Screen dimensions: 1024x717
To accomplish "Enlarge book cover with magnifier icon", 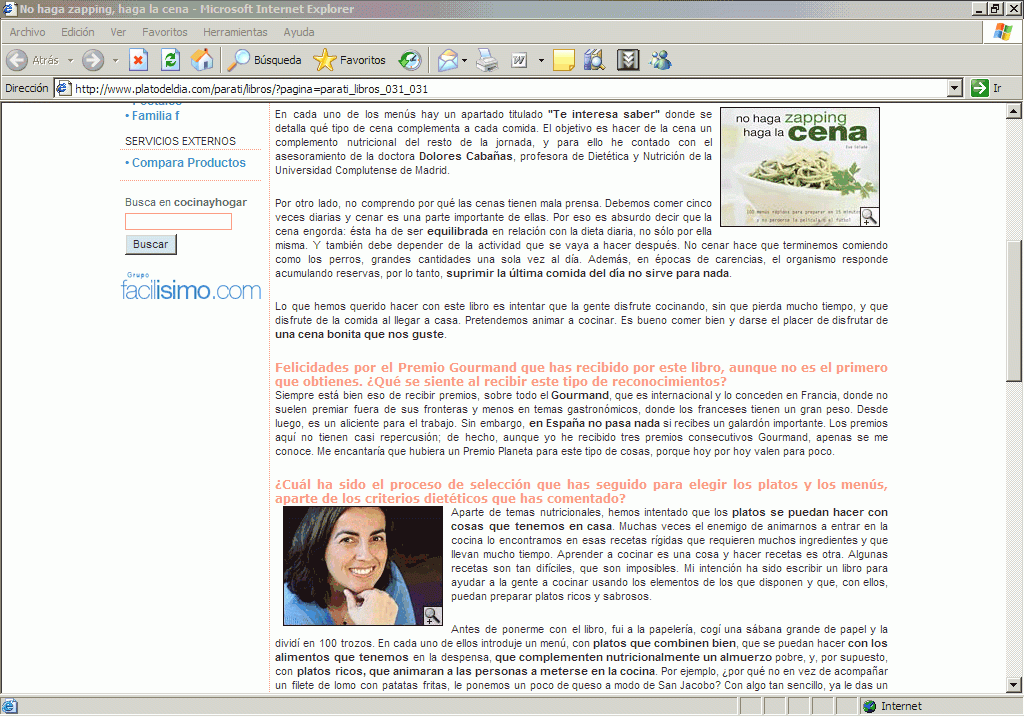I will click(869, 216).
